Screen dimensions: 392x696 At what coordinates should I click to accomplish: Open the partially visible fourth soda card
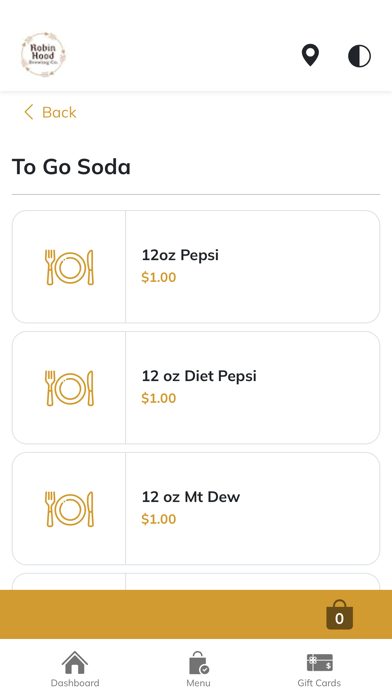196,581
